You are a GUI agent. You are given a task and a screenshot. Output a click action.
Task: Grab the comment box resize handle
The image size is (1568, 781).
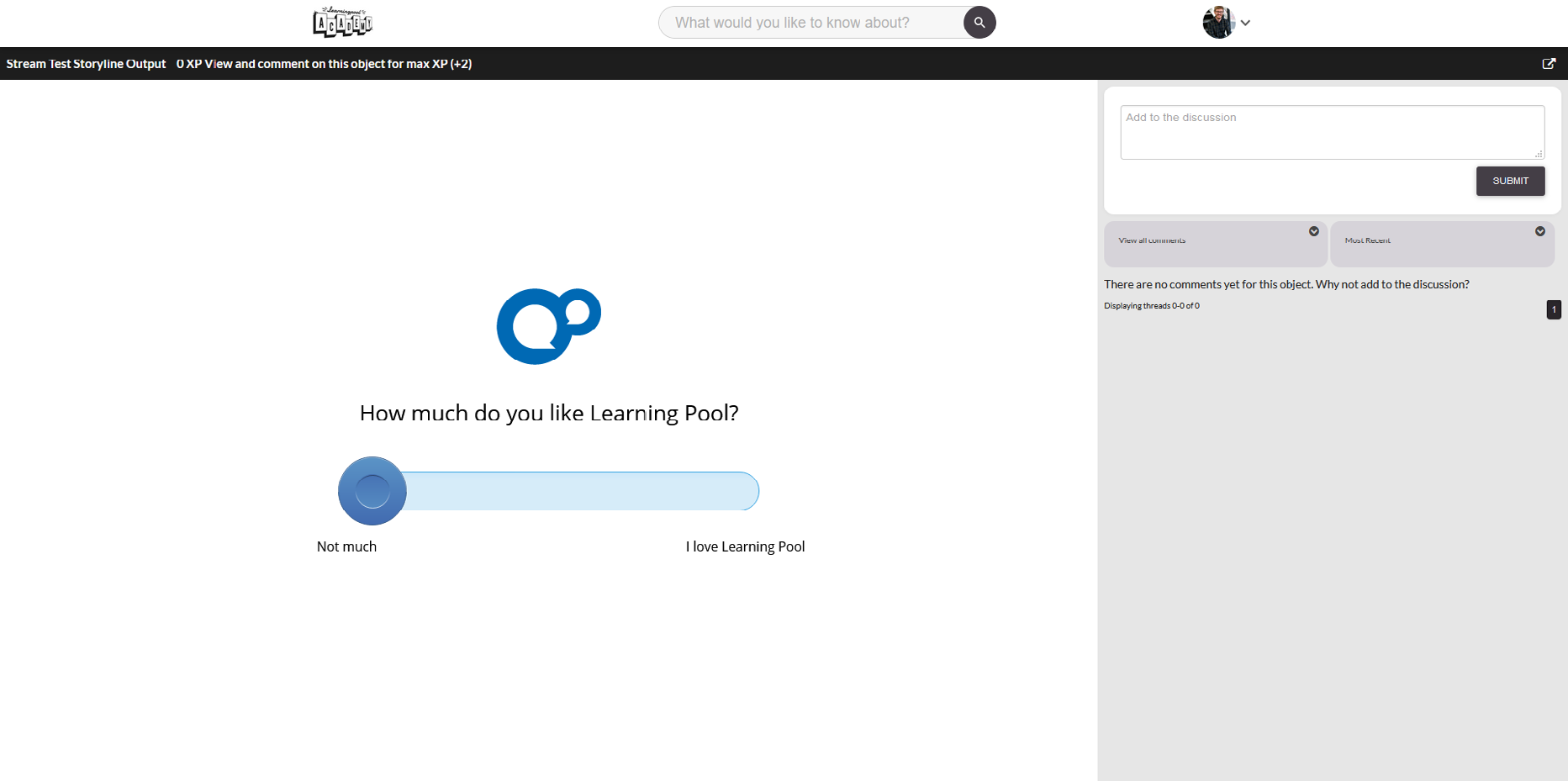tap(1539, 154)
